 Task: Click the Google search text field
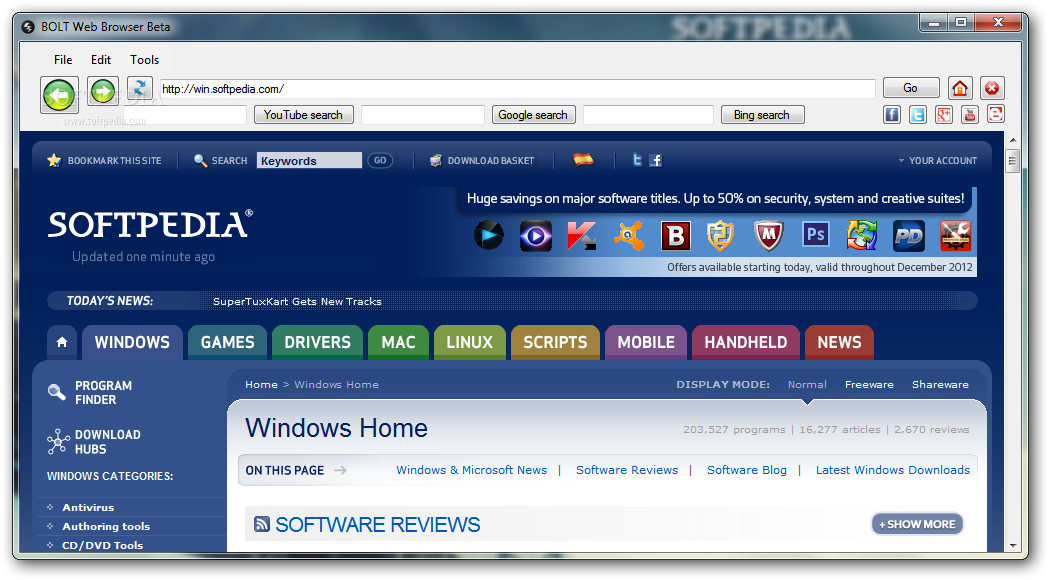tap(423, 114)
